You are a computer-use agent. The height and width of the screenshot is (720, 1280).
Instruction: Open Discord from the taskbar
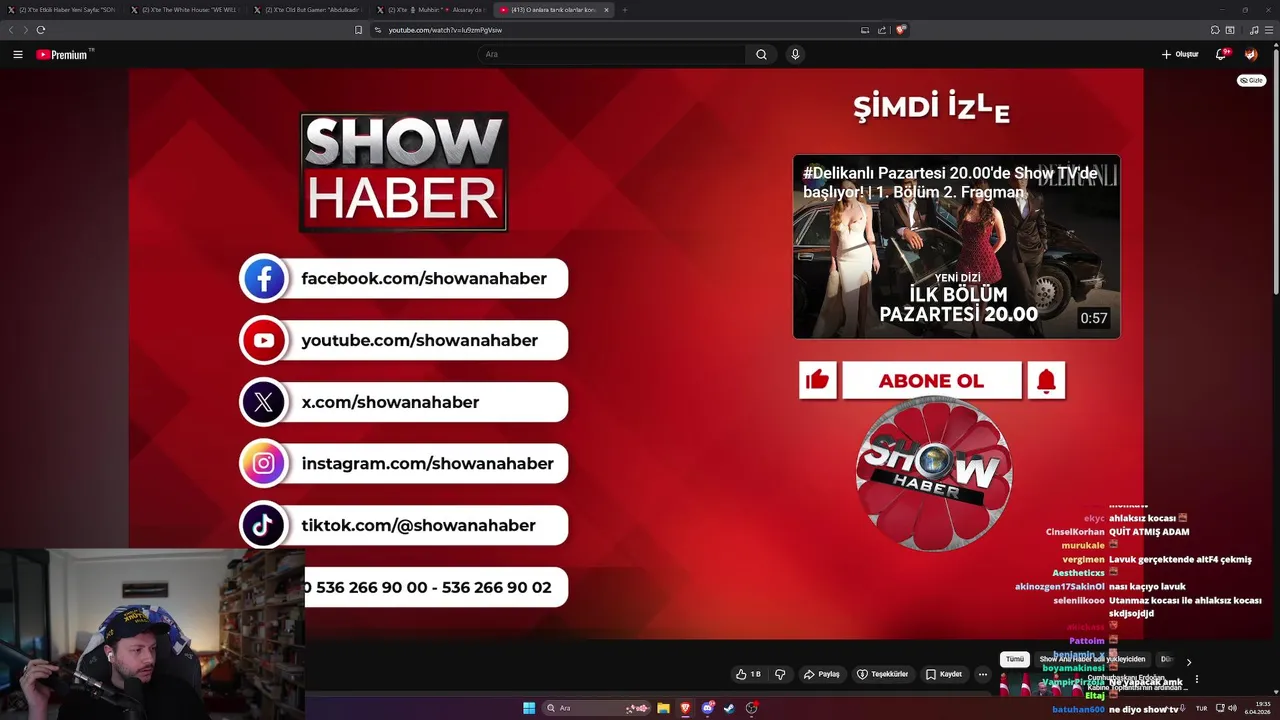pos(708,708)
